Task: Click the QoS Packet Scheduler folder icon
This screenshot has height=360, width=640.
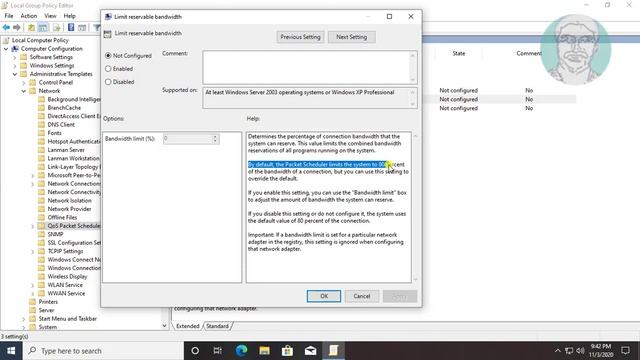Action: (41, 226)
